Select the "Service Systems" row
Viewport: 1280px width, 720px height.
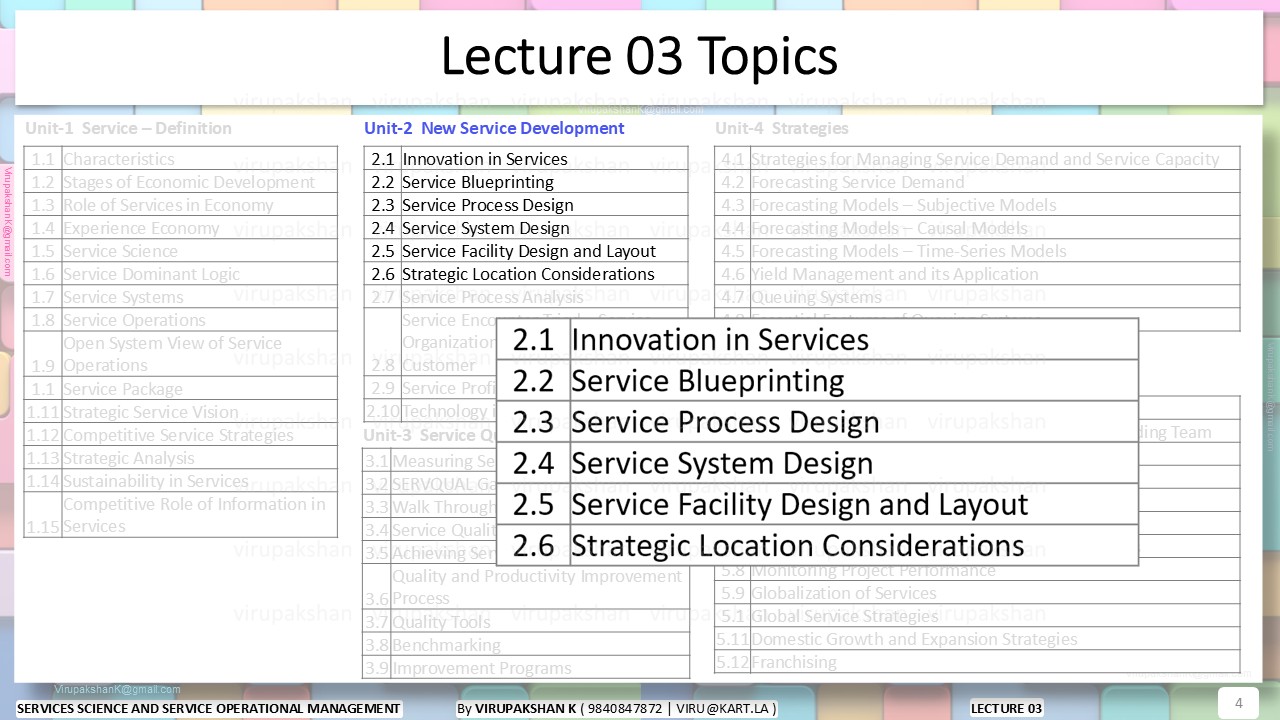(x=181, y=297)
